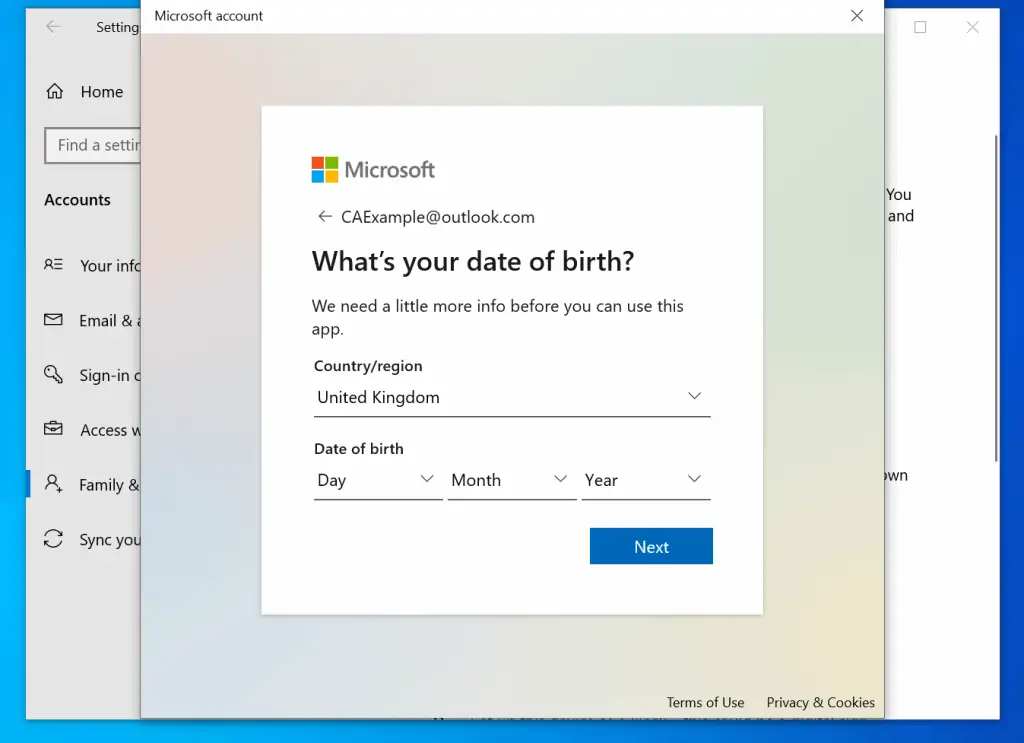Screen dimensions: 1024x743
Task: Open the Privacy & Cookies link
Action: pos(820,702)
